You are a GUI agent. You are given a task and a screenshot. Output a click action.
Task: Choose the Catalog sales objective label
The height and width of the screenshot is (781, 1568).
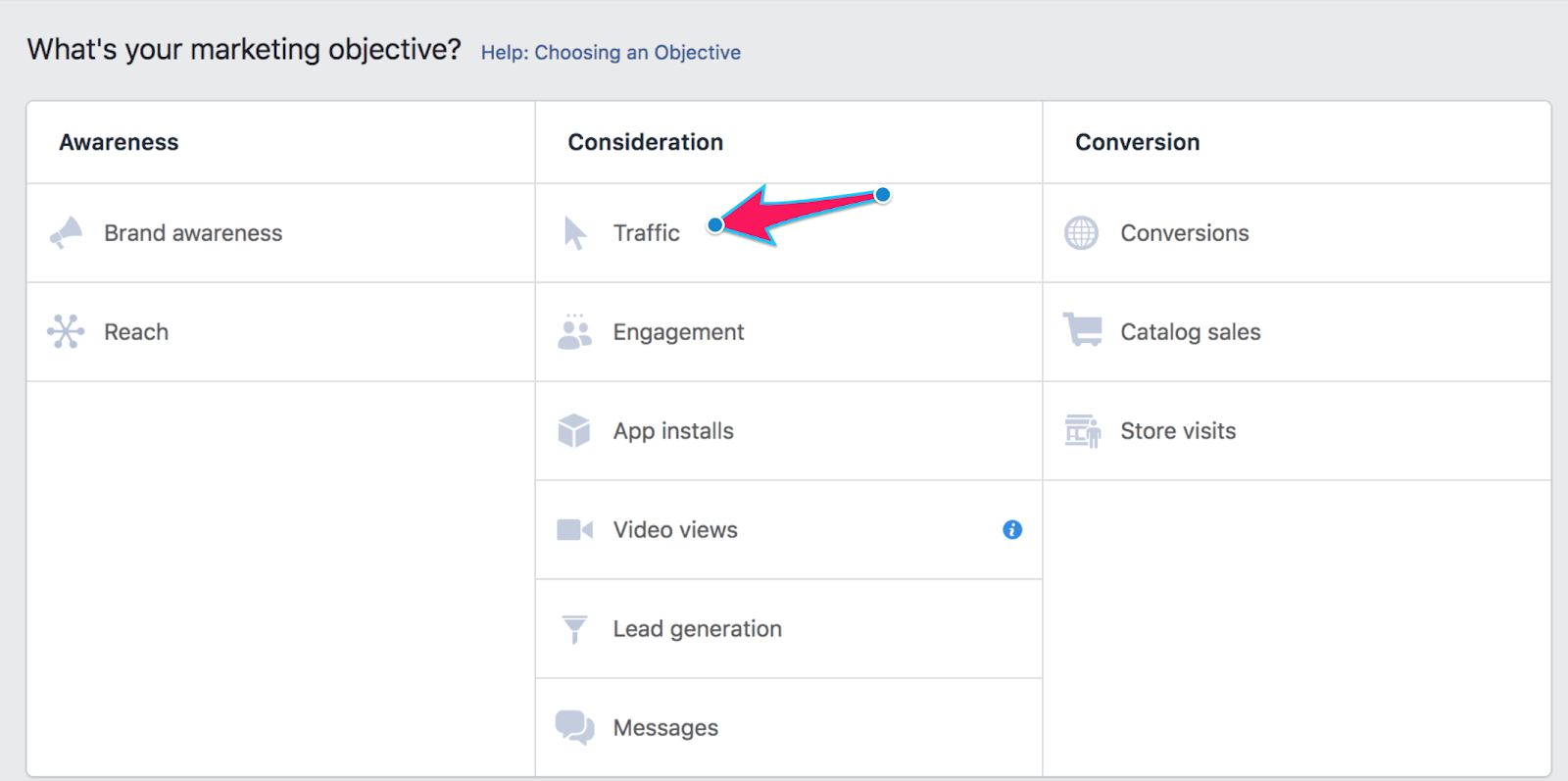(x=1191, y=333)
